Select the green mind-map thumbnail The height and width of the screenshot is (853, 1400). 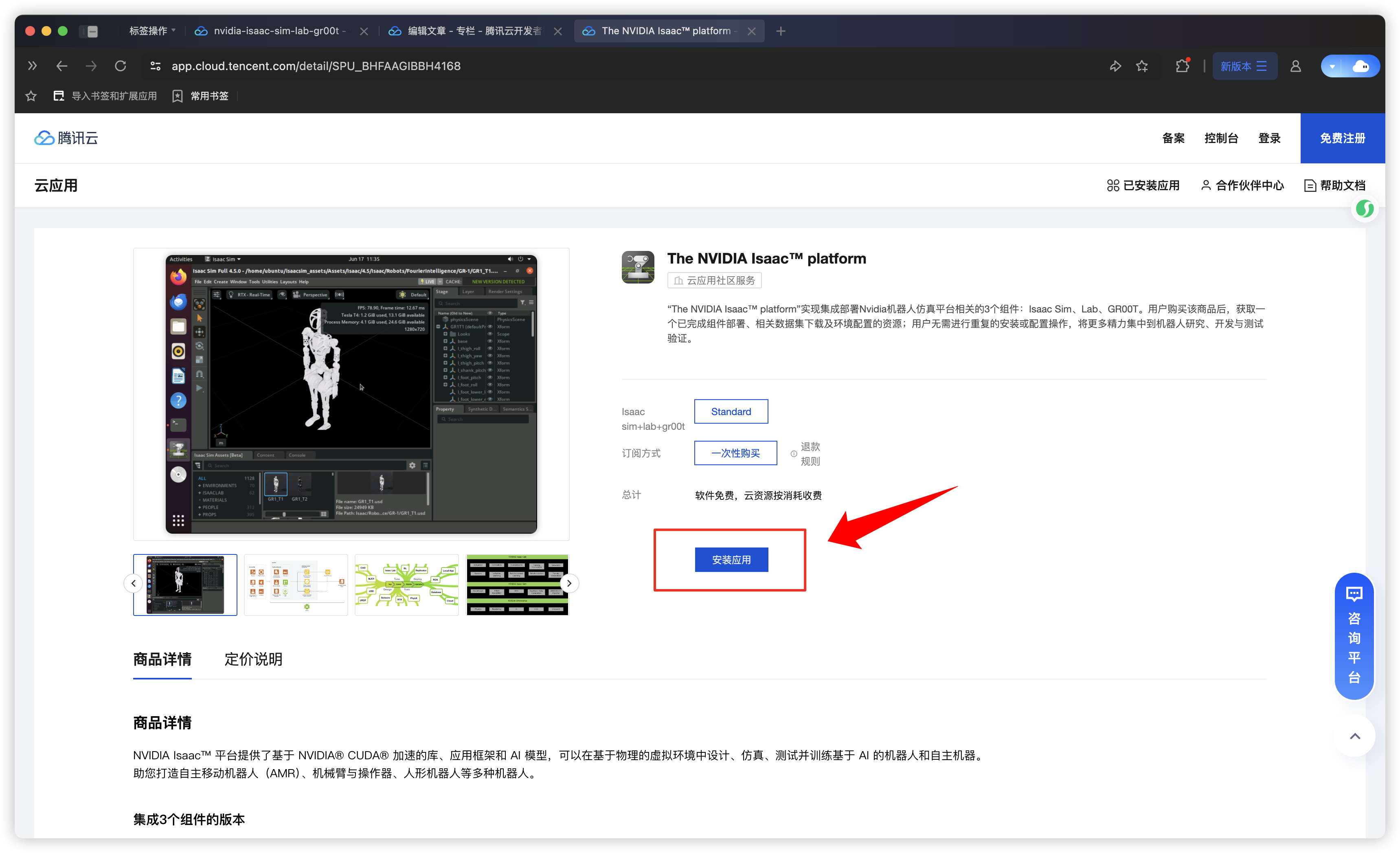406,585
